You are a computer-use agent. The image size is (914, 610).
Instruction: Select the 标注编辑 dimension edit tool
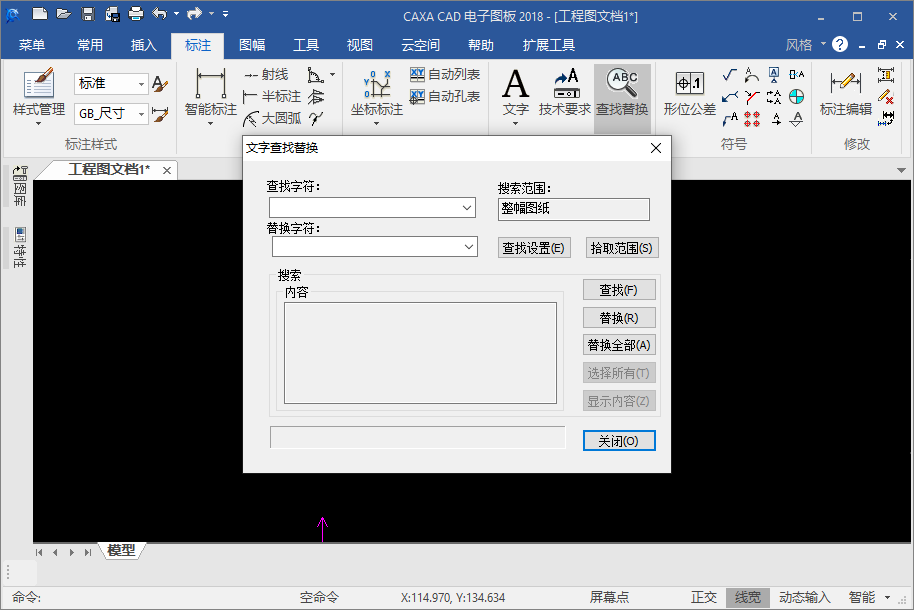[x=846, y=93]
